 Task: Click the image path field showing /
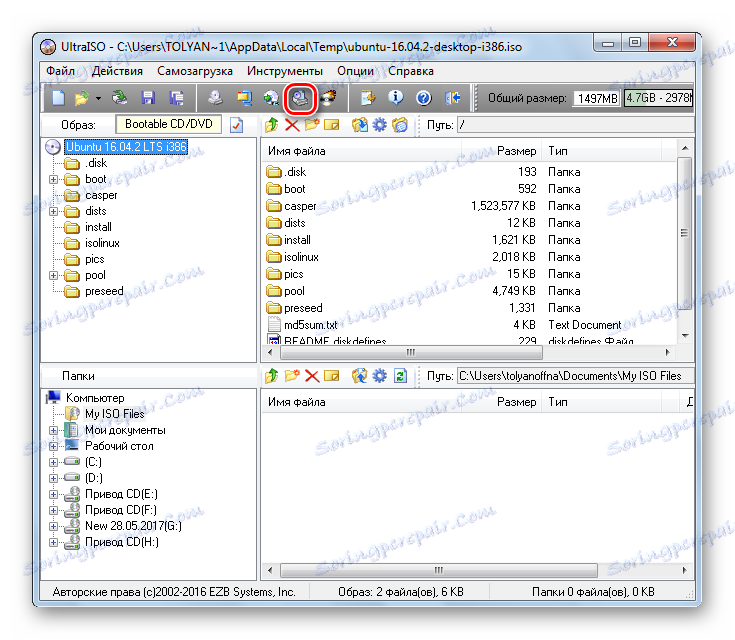[575, 125]
